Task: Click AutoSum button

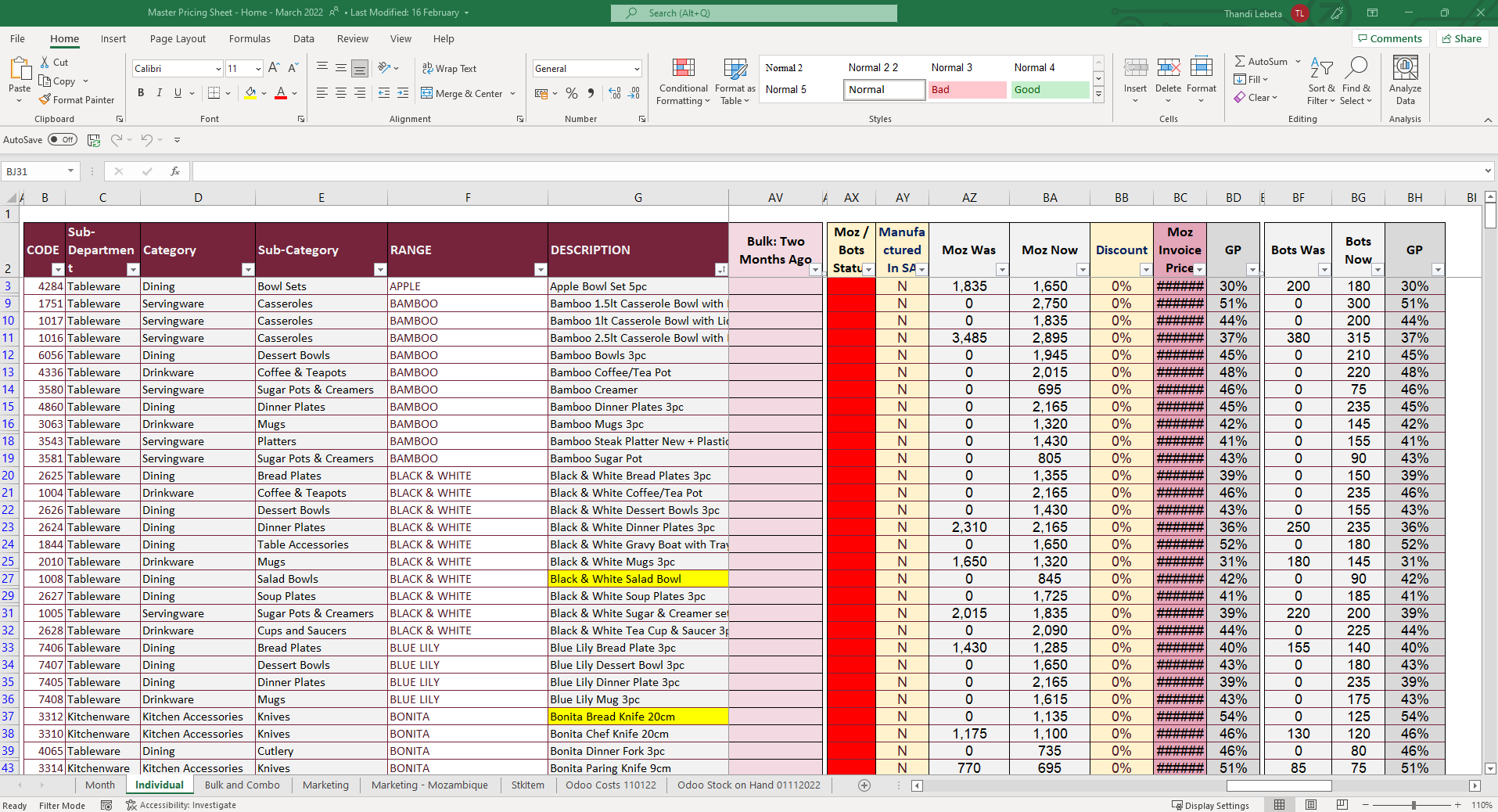Action: pos(1261,62)
